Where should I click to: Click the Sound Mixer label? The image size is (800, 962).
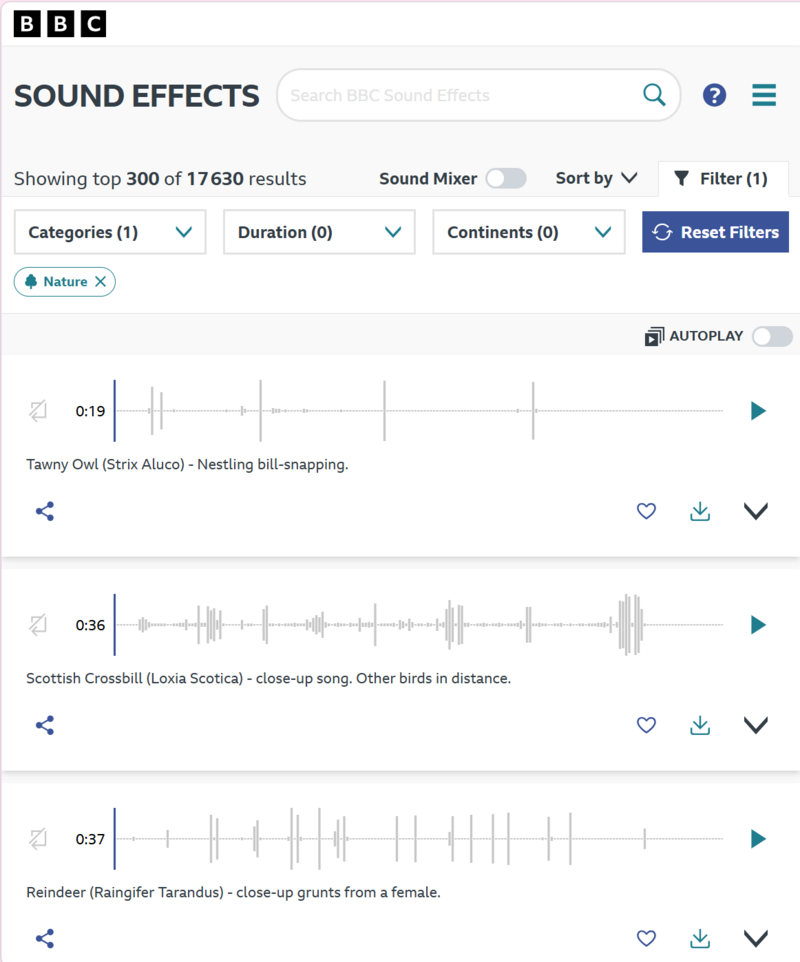[x=428, y=179]
